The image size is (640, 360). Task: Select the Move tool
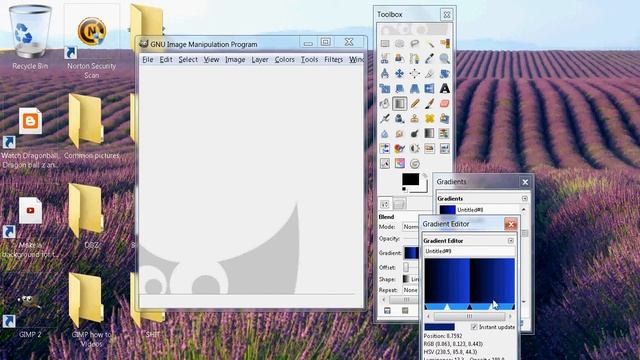(400, 73)
